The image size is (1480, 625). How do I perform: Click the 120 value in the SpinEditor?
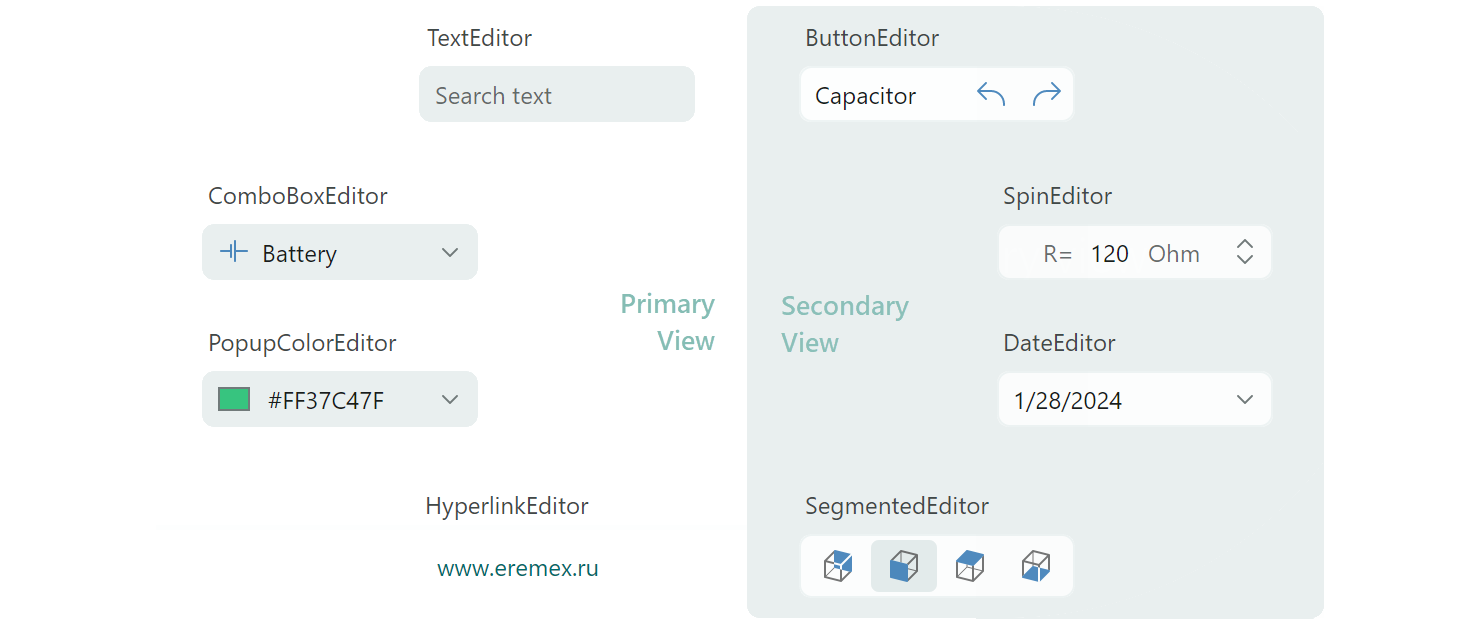click(1109, 254)
